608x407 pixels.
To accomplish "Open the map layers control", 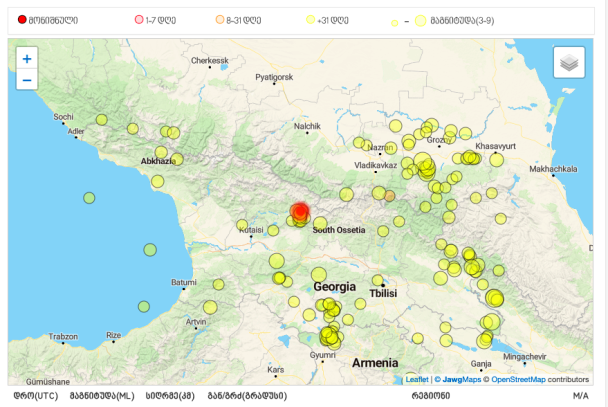I will (x=569, y=62).
